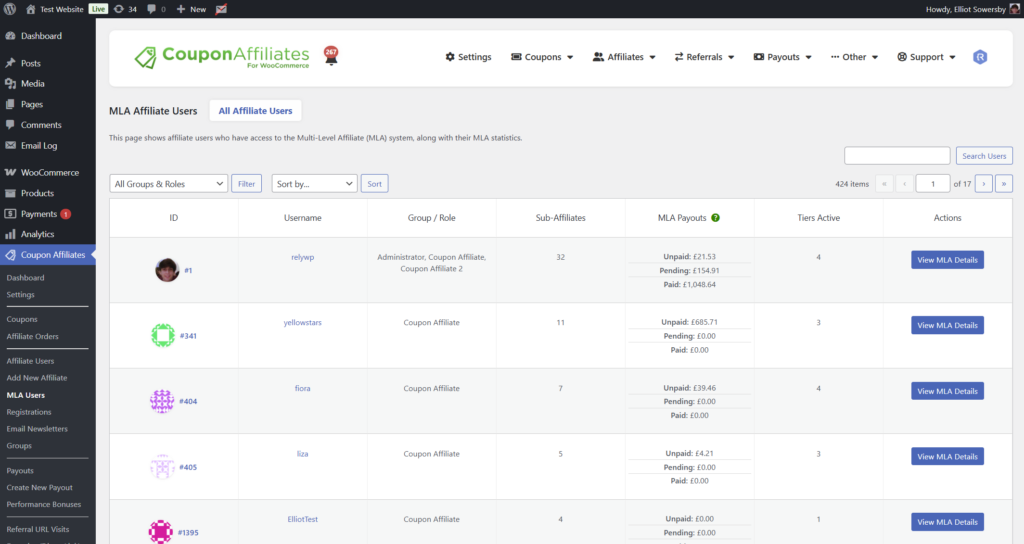The width and height of the screenshot is (1024, 544).
Task: Expand the Affiliates menu in header
Action: (x=624, y=57)
